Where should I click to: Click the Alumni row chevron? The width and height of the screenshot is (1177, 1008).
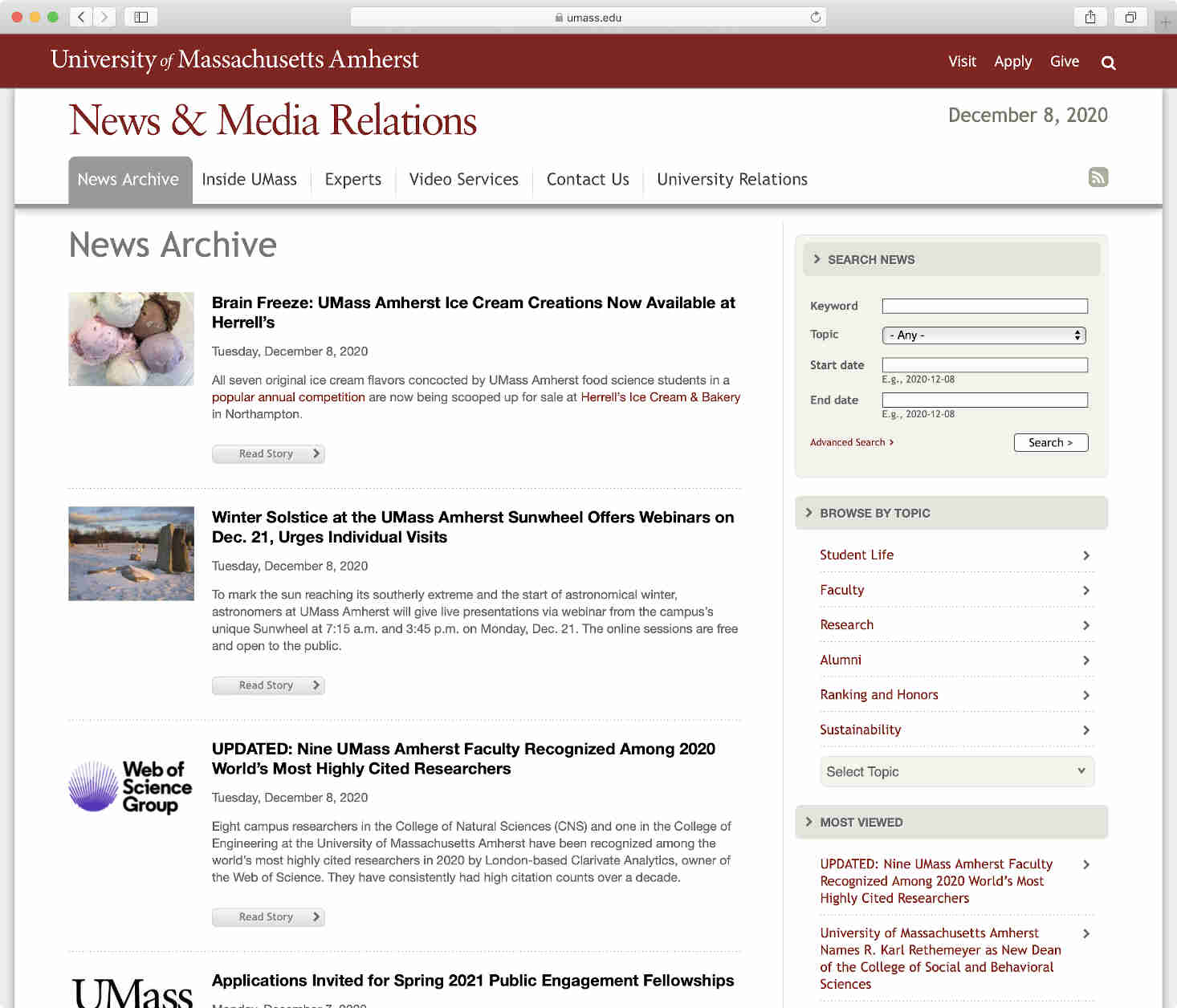click(x=1085, y=660)
